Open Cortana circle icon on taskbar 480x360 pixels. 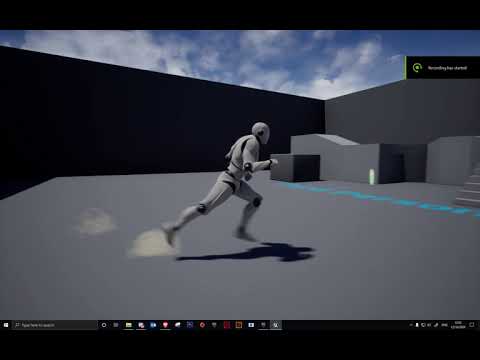click(x=104, y=325)
